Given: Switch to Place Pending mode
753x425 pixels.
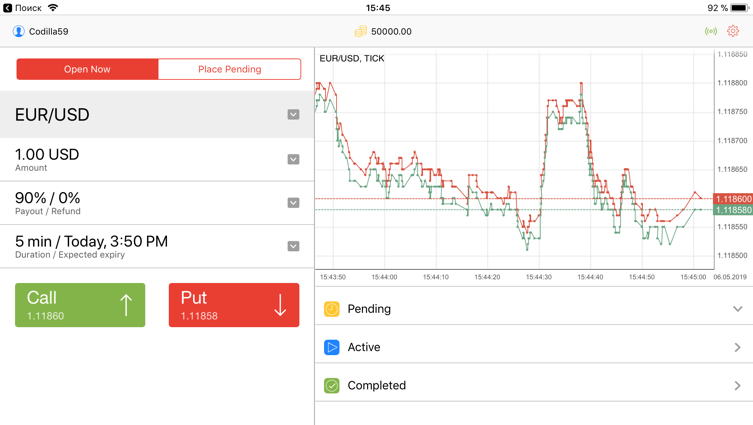Looking at the screenshot, I should point(230,69).
